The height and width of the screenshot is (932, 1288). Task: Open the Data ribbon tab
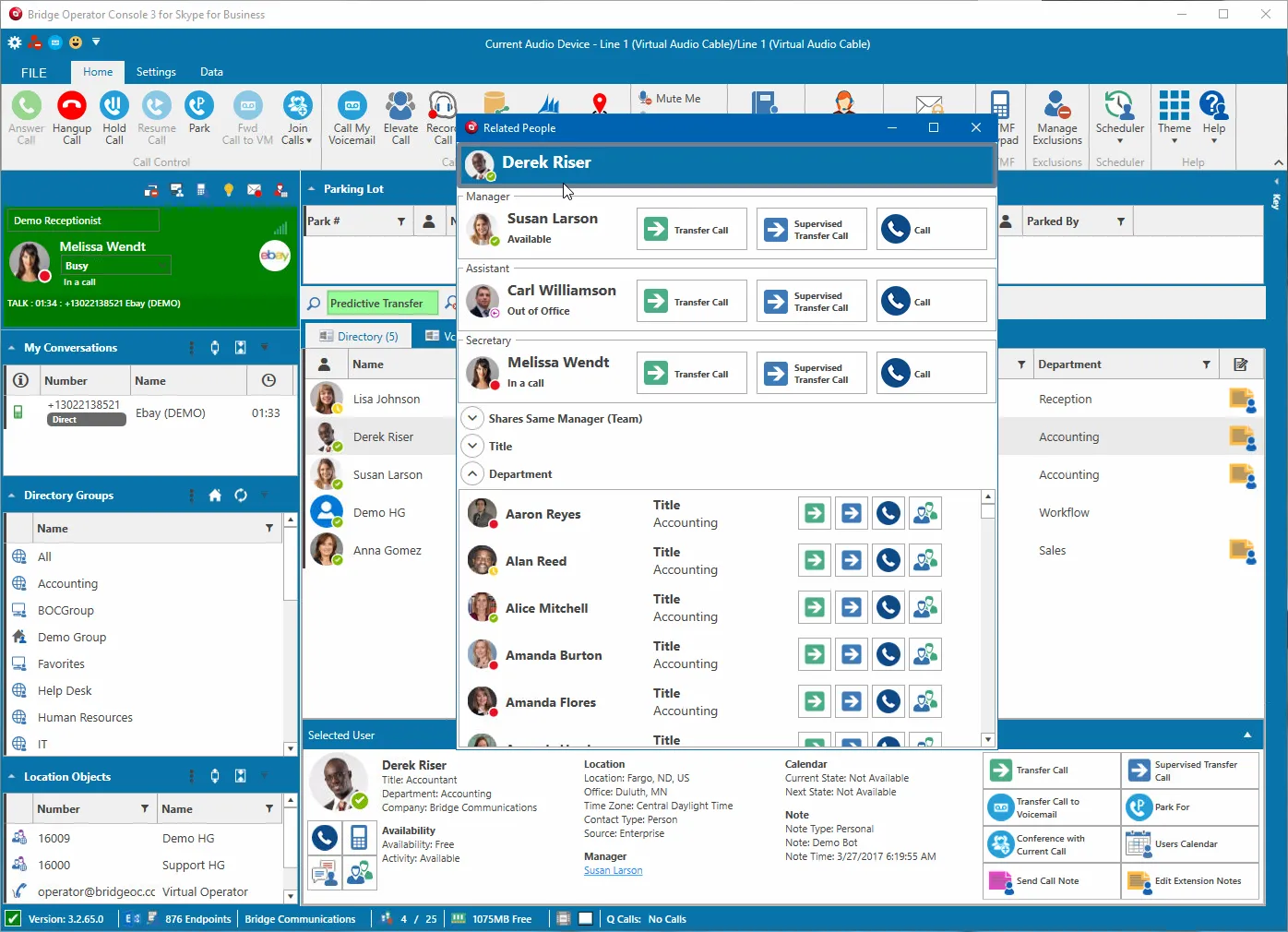[x=211, y=72]
